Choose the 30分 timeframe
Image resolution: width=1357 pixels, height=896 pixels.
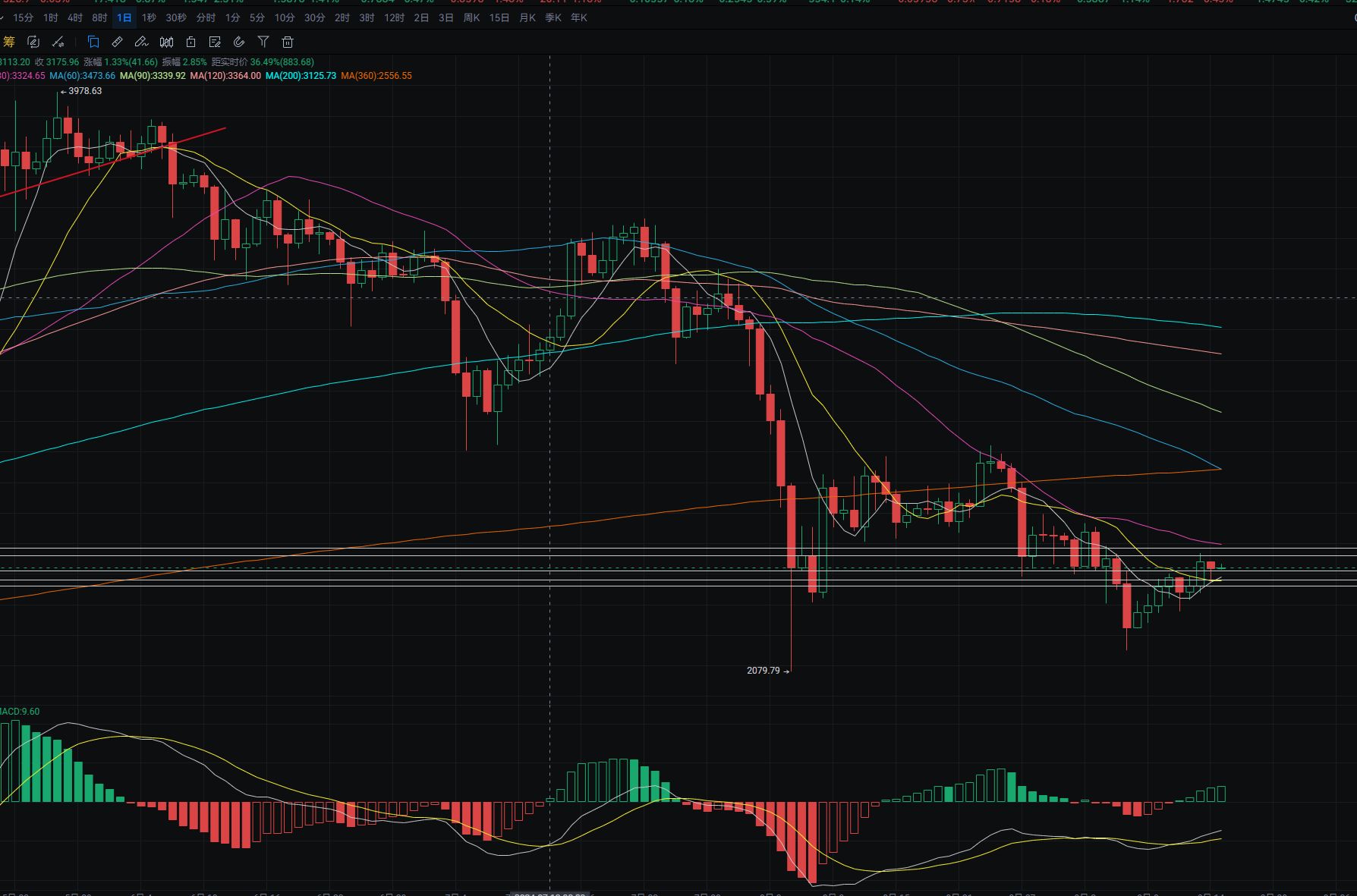[x=315, y=17]
